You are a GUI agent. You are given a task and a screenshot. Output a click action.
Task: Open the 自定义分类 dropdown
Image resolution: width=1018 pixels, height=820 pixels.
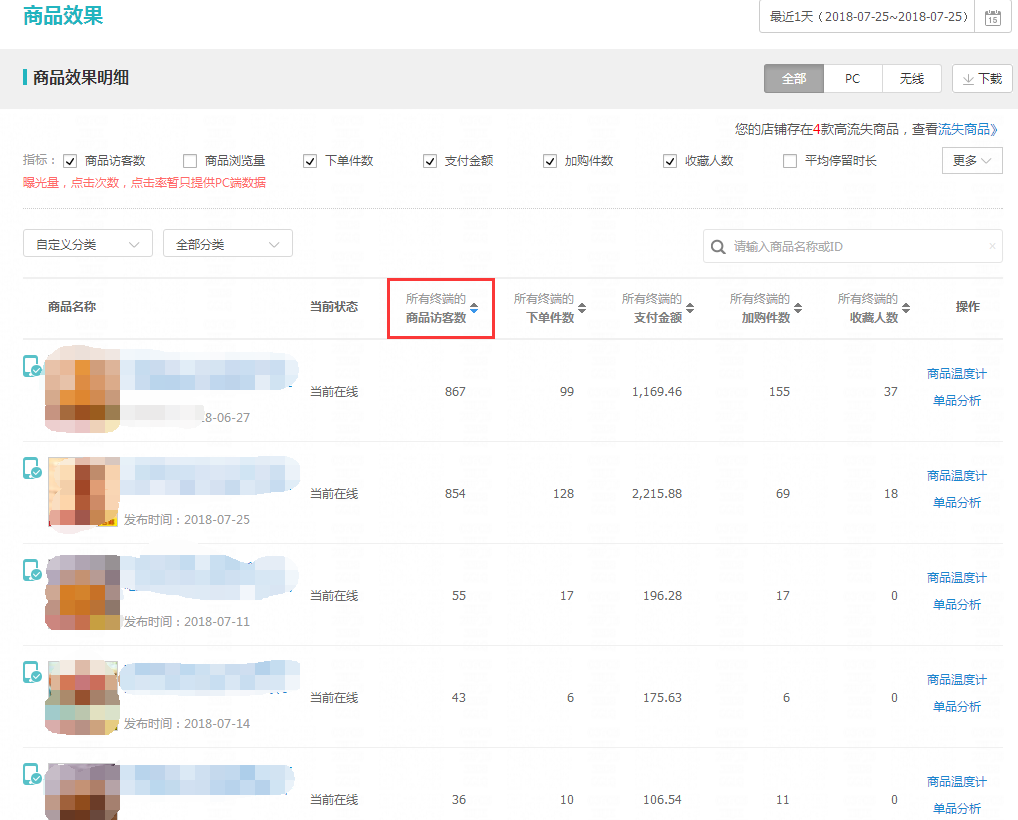point(88,244)
